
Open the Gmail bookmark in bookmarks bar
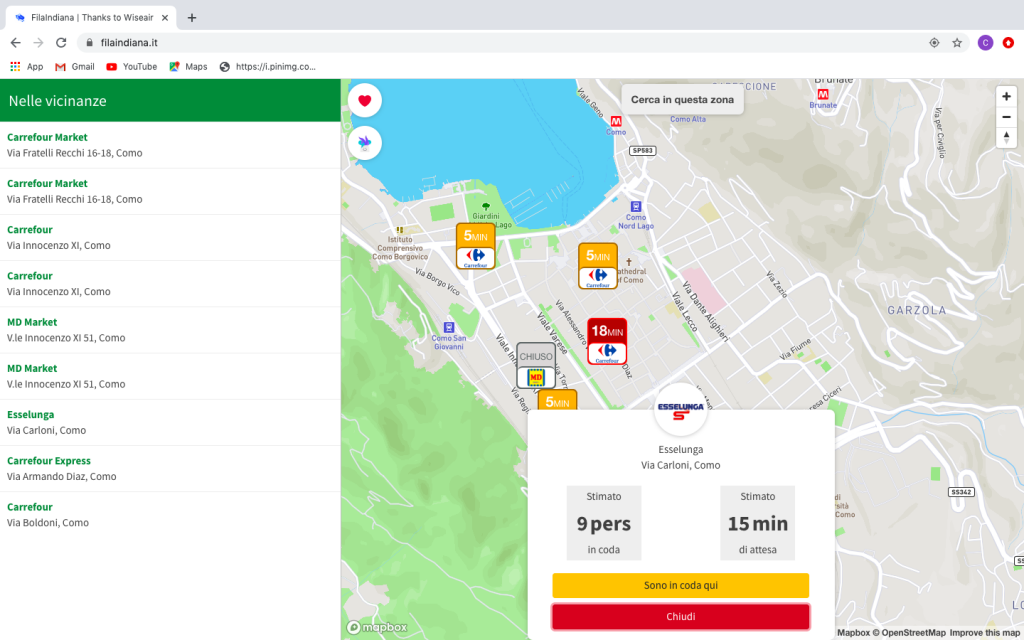click(74, 67)
